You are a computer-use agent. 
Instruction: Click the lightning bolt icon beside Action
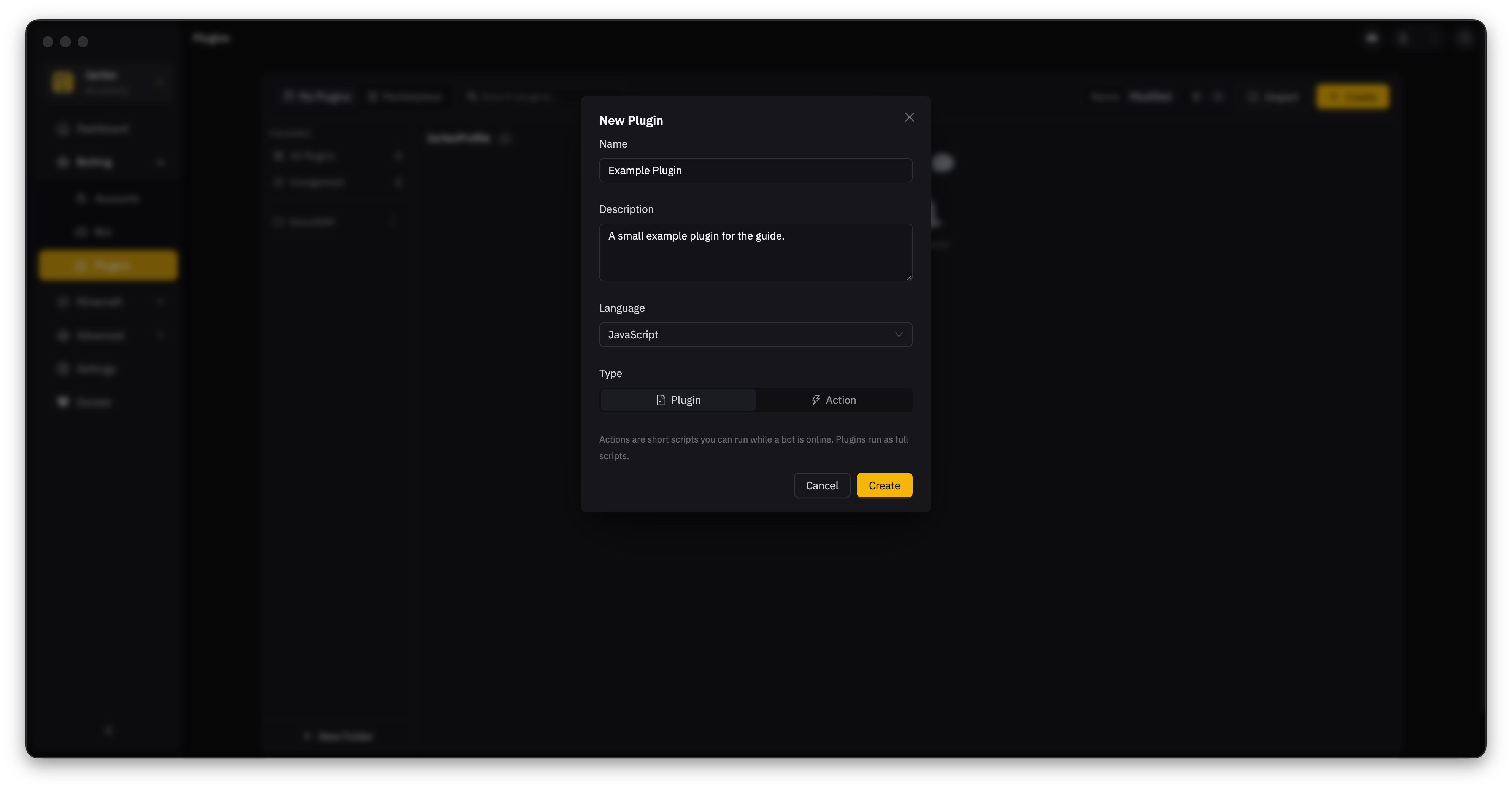pos(816,400)
